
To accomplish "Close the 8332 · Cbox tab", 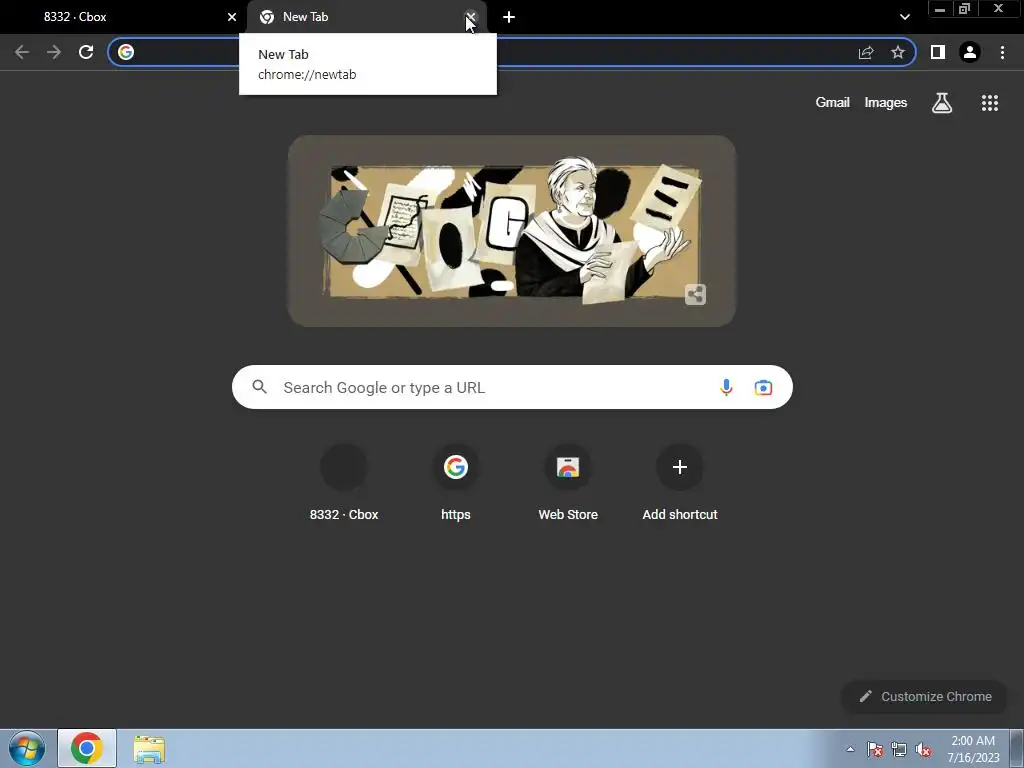I will (x=232, y=17).
